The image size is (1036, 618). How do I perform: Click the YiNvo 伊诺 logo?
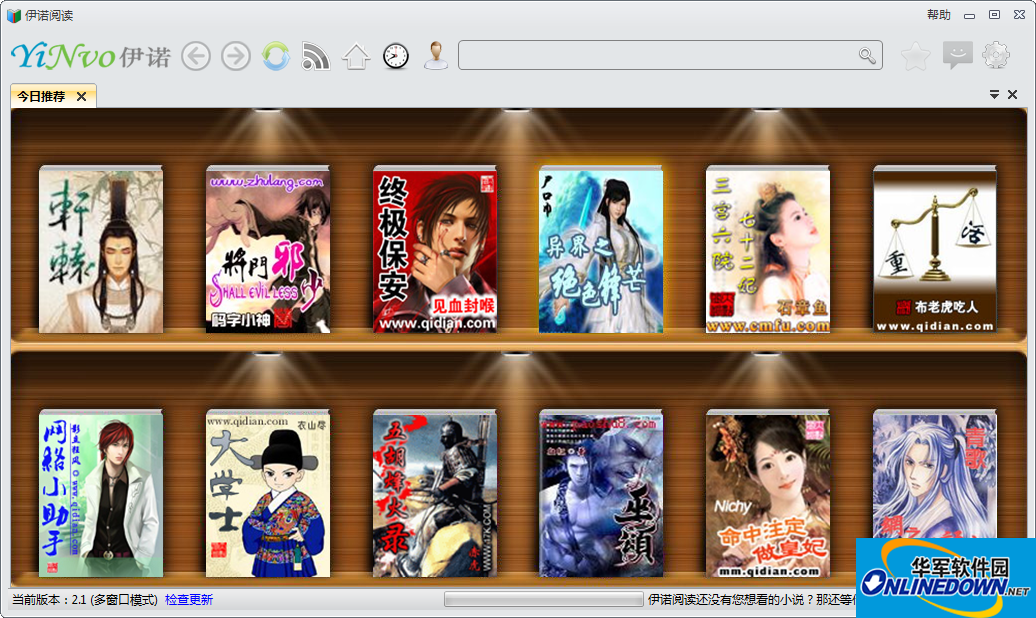click(x=91, y=56)
